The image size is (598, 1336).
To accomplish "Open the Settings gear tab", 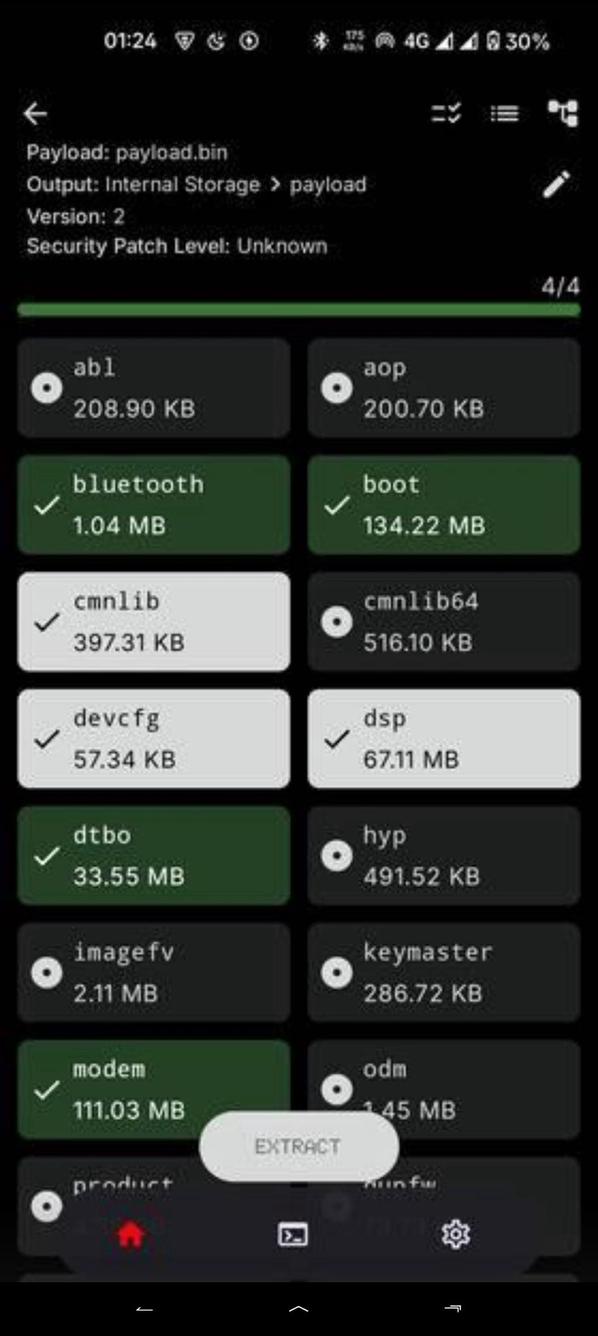I will tap(457, 1234).
